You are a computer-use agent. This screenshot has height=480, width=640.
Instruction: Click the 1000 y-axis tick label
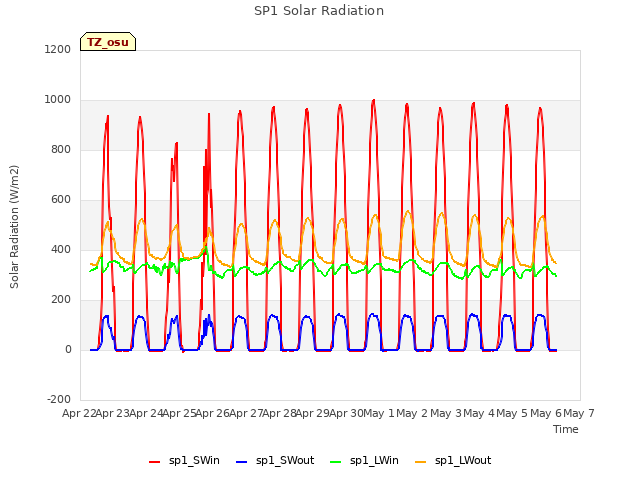pos(58,100)
